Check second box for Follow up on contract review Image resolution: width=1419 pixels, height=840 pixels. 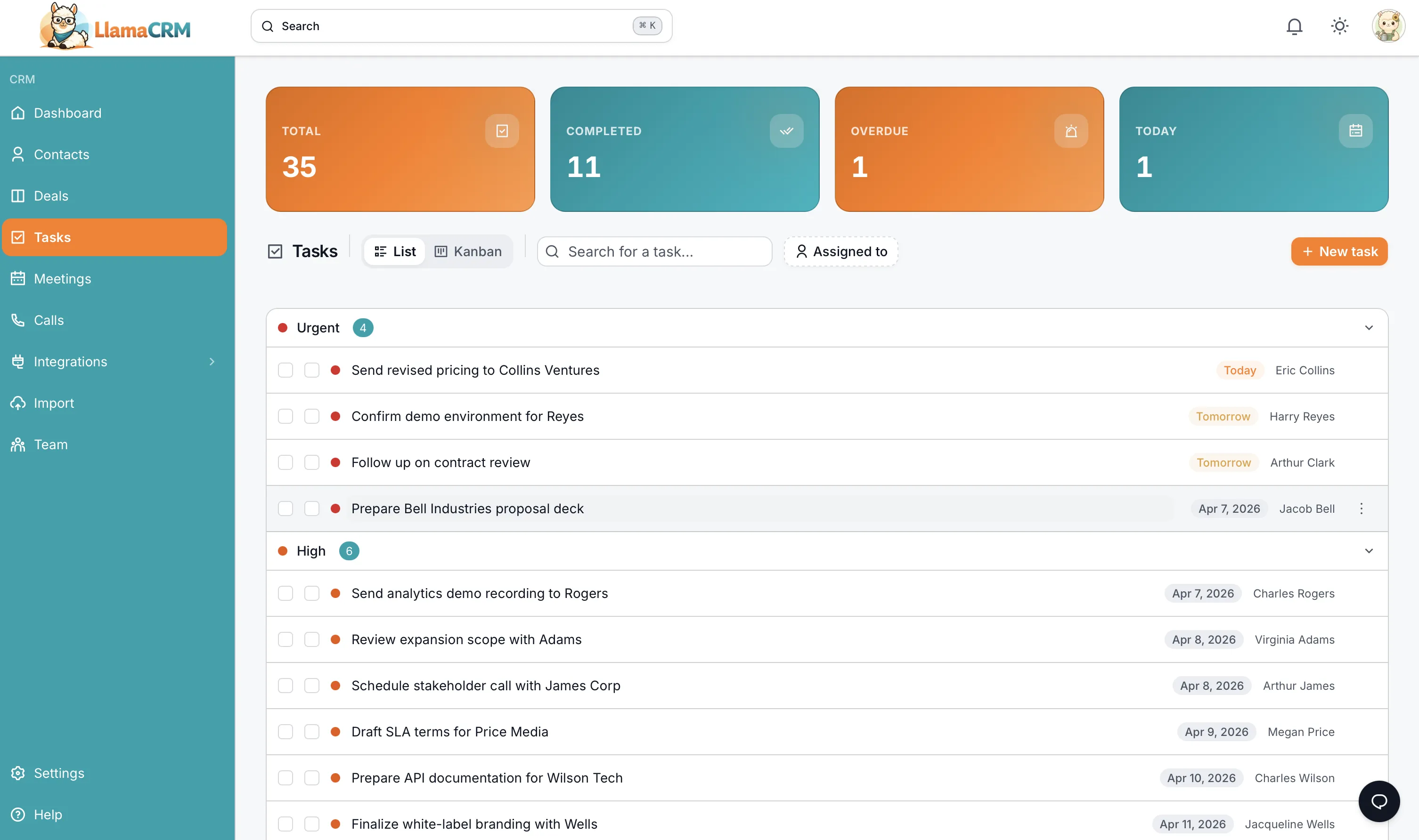click(x=311, y=462)
